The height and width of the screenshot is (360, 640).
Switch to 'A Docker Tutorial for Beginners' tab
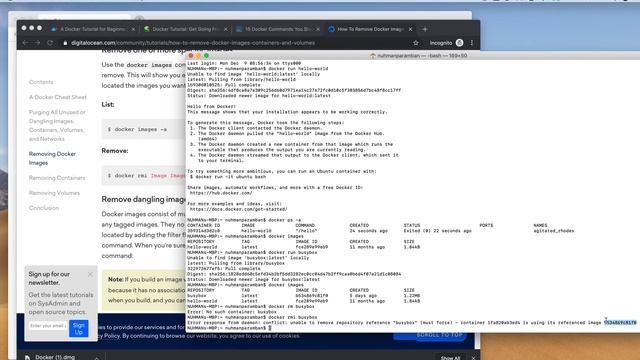(x=93, y=29)
